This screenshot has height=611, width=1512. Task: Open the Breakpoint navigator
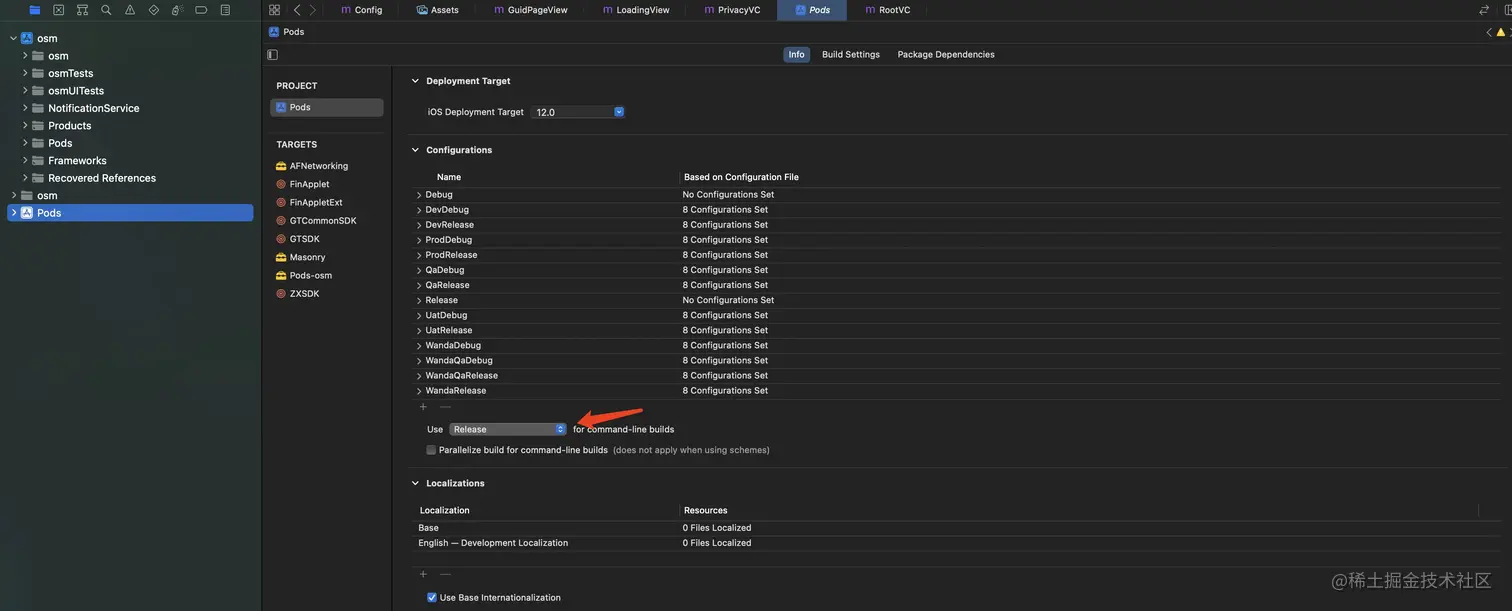(201, 10)
